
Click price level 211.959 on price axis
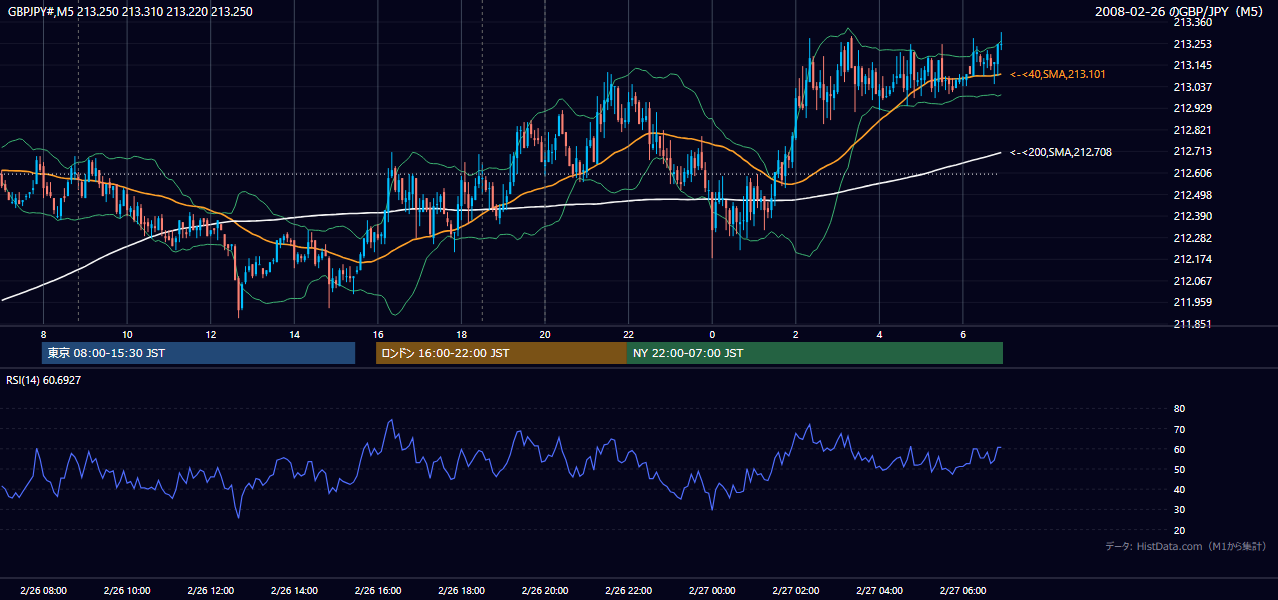1192,302
